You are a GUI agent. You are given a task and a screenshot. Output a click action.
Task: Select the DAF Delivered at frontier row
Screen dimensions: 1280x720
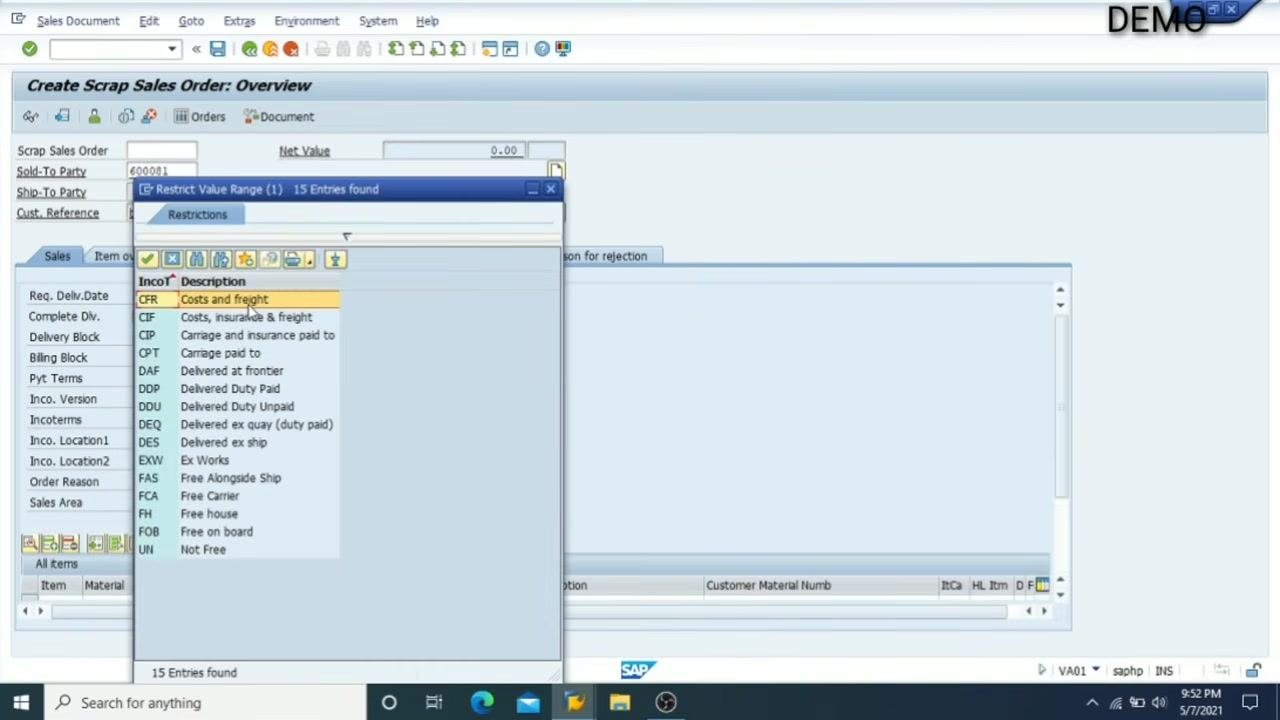click(238, 371)
